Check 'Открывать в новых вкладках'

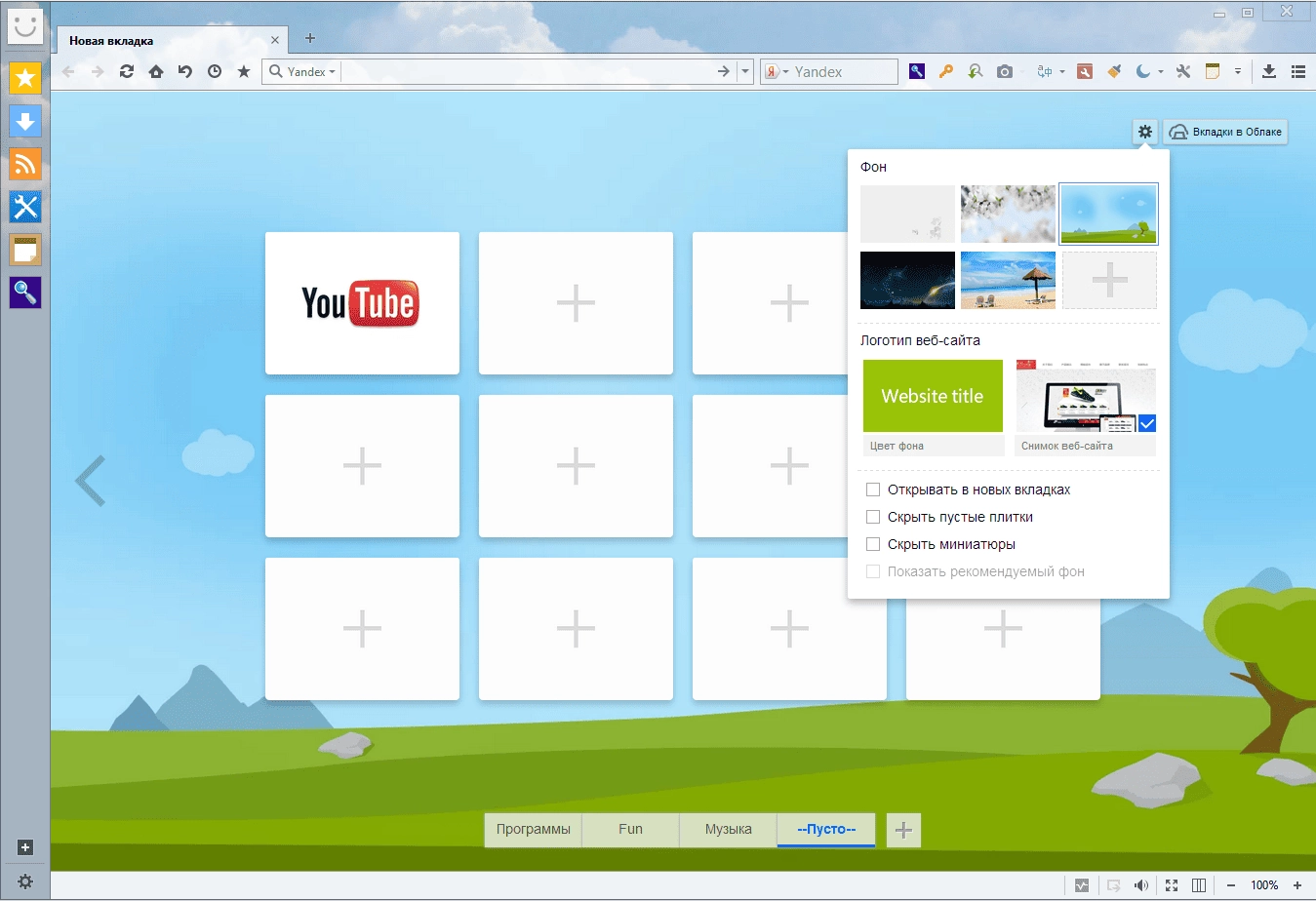click(x=873, y=490)
